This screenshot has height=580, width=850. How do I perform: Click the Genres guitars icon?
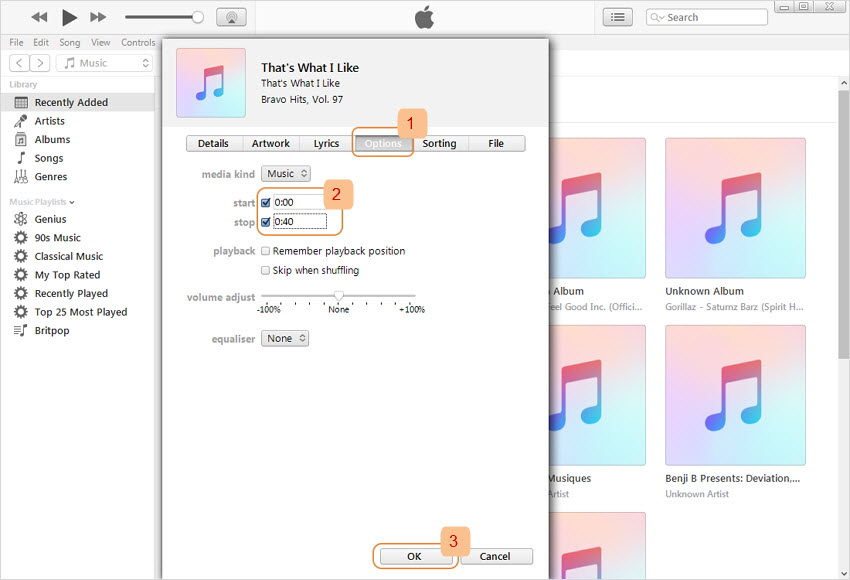(21, 176)
